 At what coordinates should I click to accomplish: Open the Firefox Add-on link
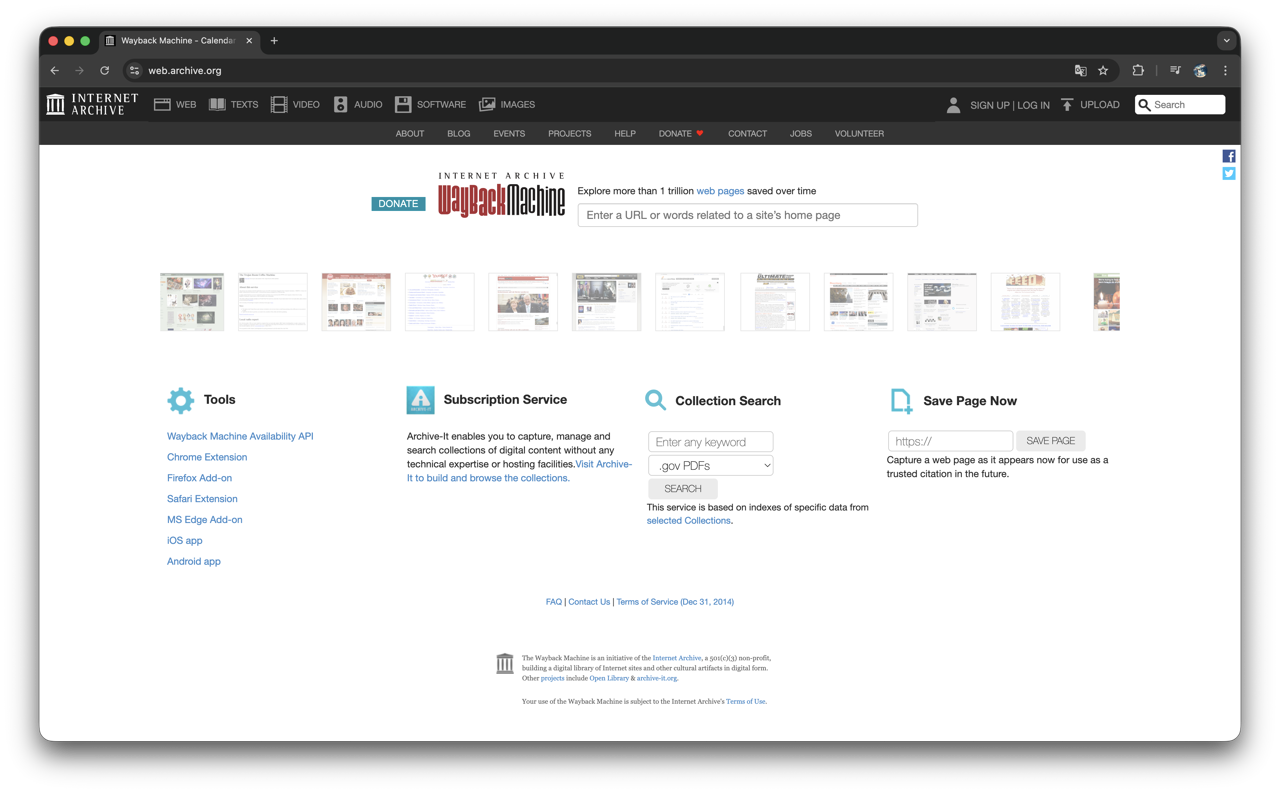pos(199,478)
